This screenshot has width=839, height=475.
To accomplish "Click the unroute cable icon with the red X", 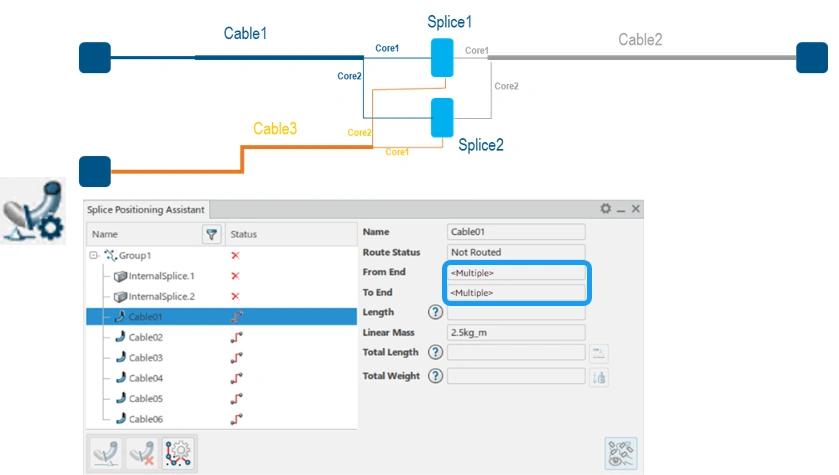I will point(142,453).
